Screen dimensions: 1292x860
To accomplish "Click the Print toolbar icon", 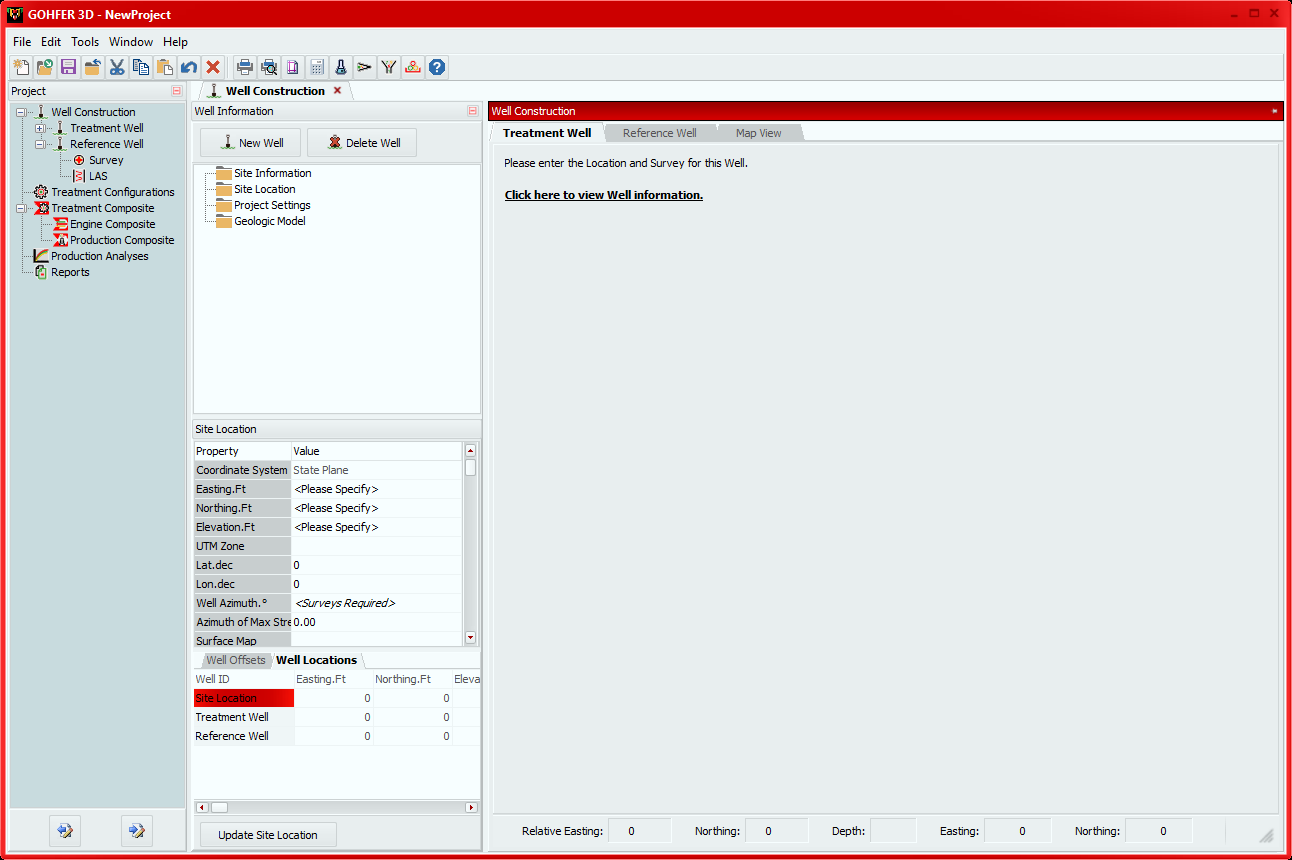I will pyautogui.click(x=244, y=67).
